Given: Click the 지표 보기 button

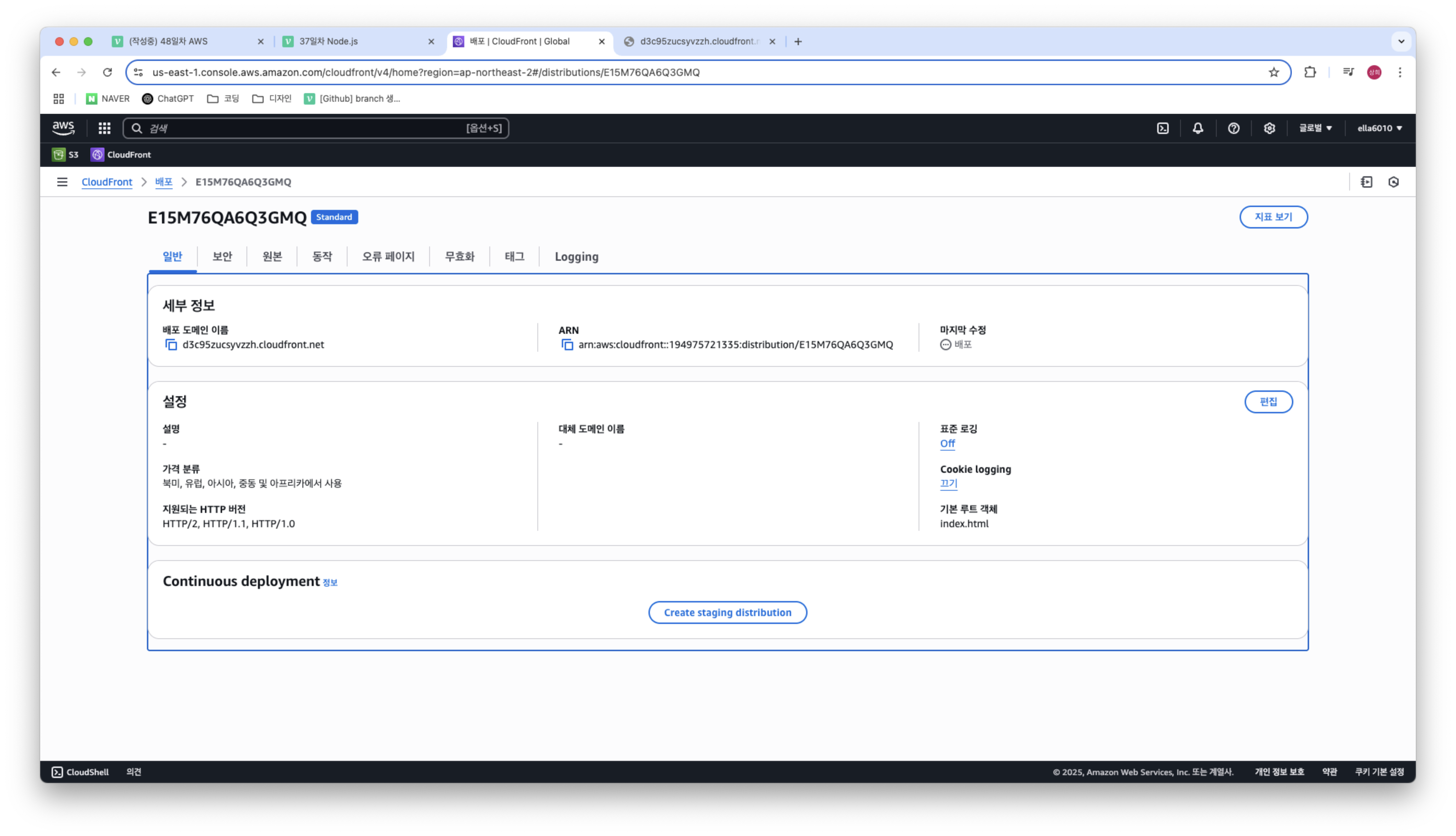Looking at the screenshot, I should tap(1273, 217).
